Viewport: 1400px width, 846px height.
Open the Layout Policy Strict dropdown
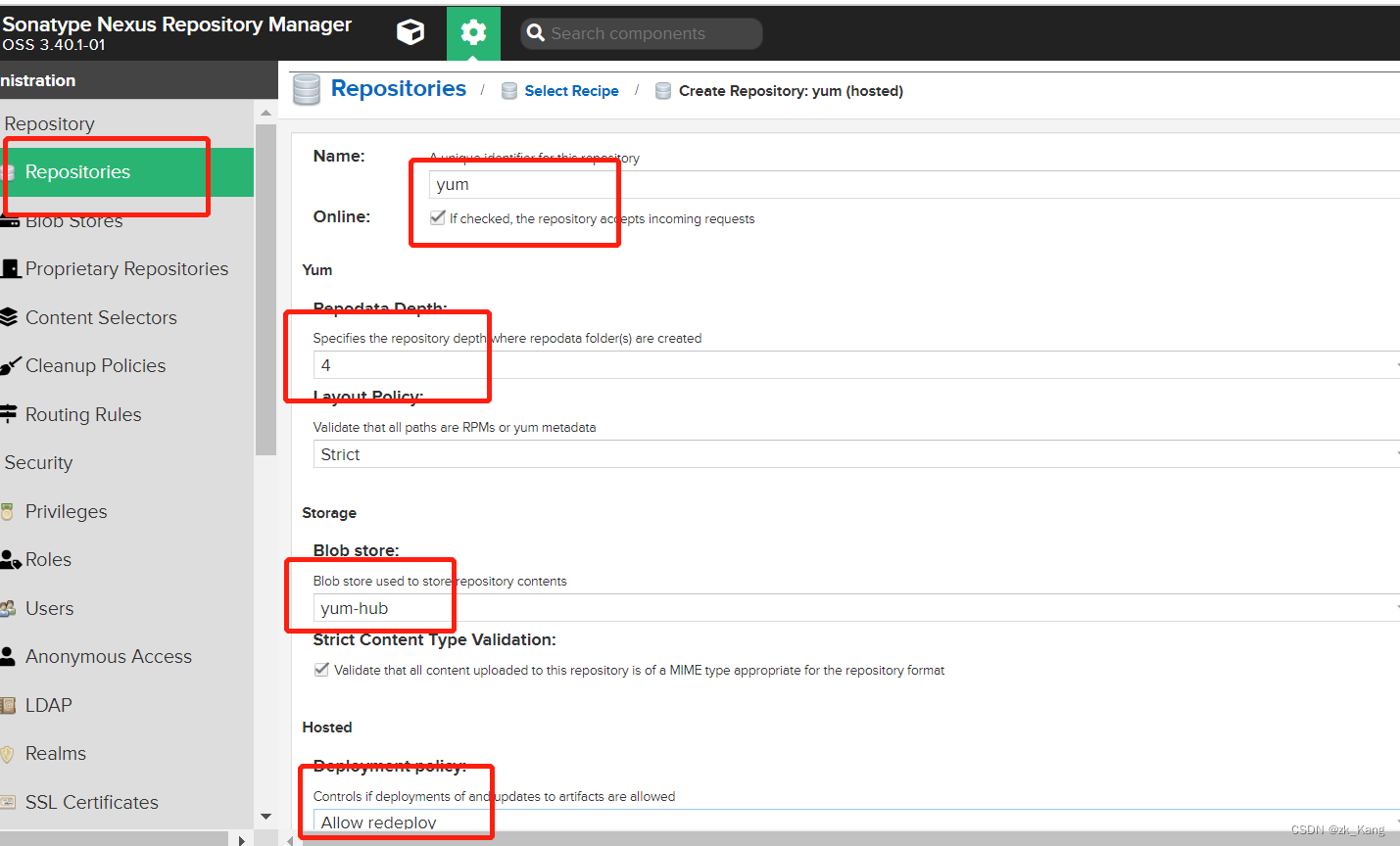(x=852, y=454)
